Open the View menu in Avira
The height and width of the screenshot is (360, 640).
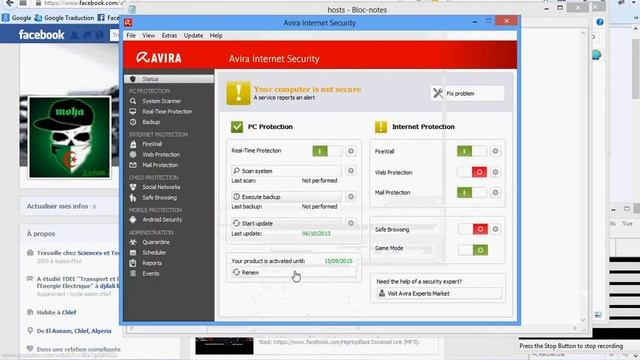(149, 36)
